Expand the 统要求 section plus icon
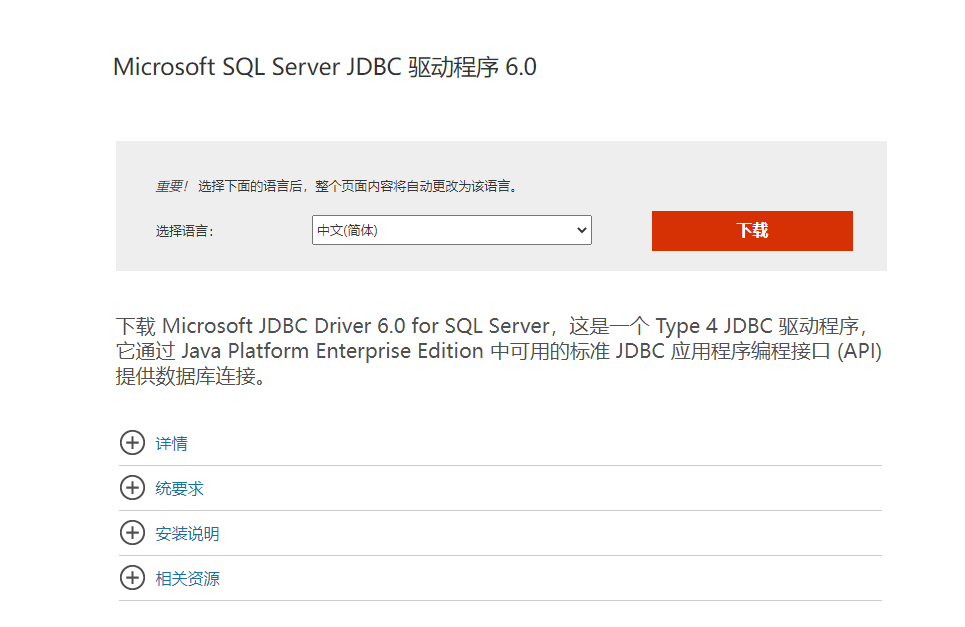This screenshot has width=965, height=627. (132, 487)
